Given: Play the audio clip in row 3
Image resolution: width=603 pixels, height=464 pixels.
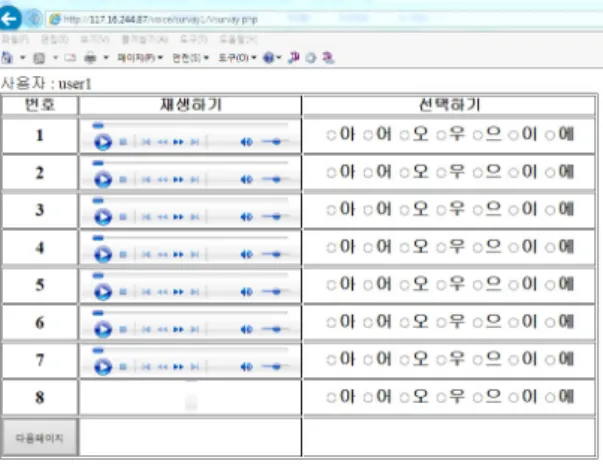Looking at the screenshot, I should (x=103, y=217).
